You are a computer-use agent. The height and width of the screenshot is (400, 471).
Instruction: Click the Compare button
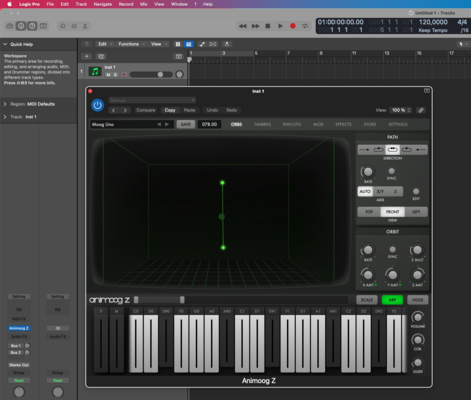[146, 110]
